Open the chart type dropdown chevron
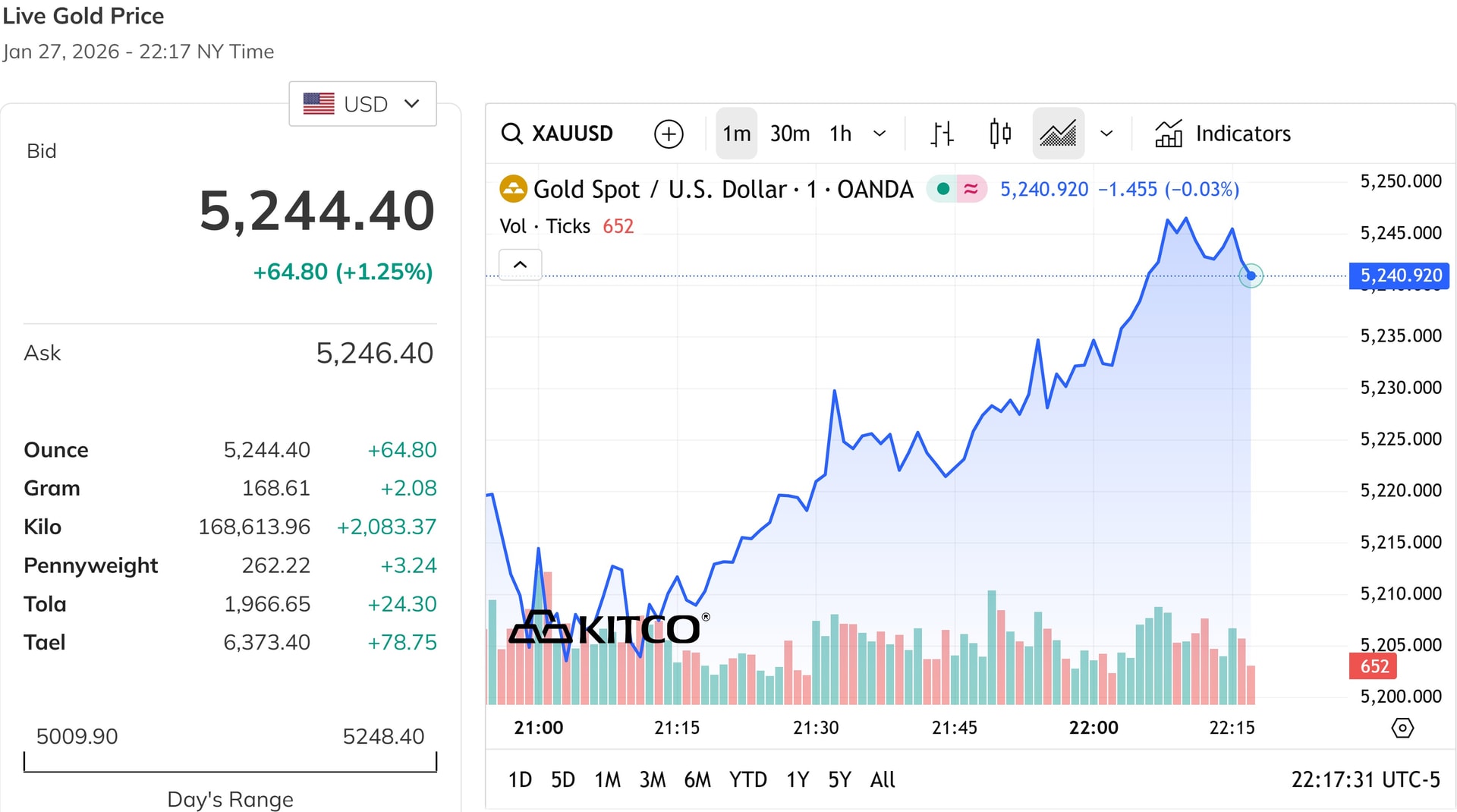This screenshot has height=812, width=1457. pos(1106,134)
